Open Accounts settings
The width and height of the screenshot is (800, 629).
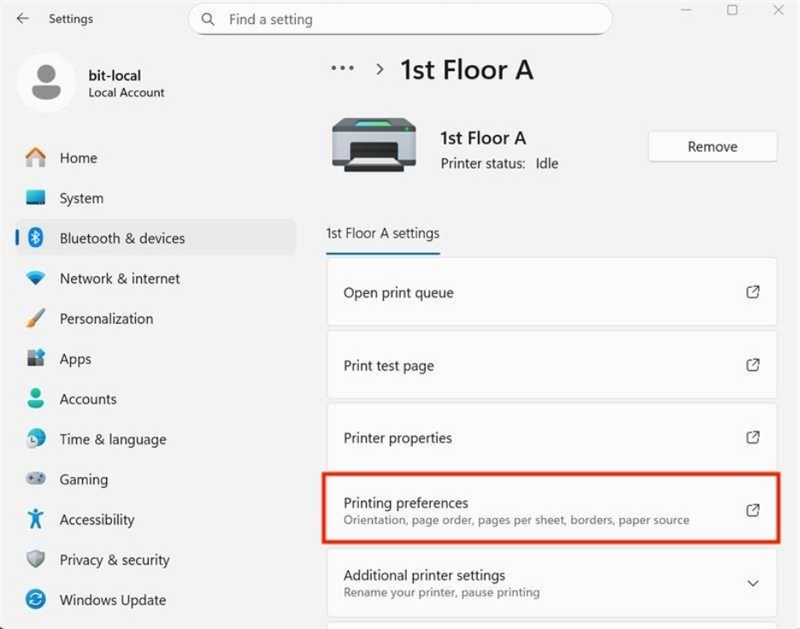156,399
